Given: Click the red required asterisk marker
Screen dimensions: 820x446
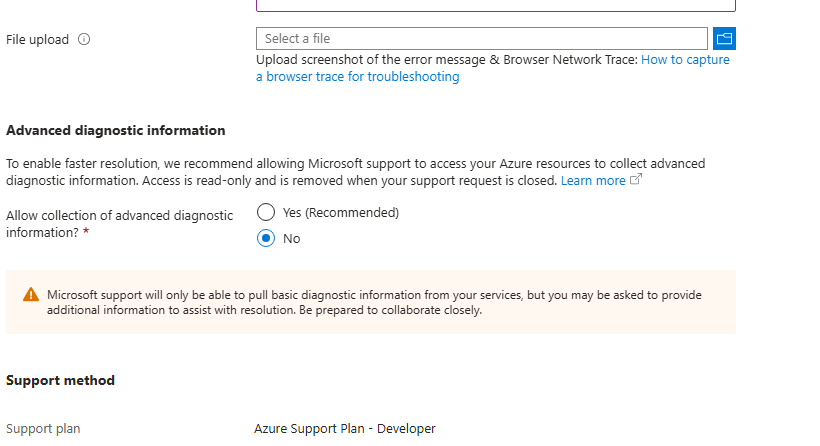Looking at the screenshot, I should click(86, 233).
